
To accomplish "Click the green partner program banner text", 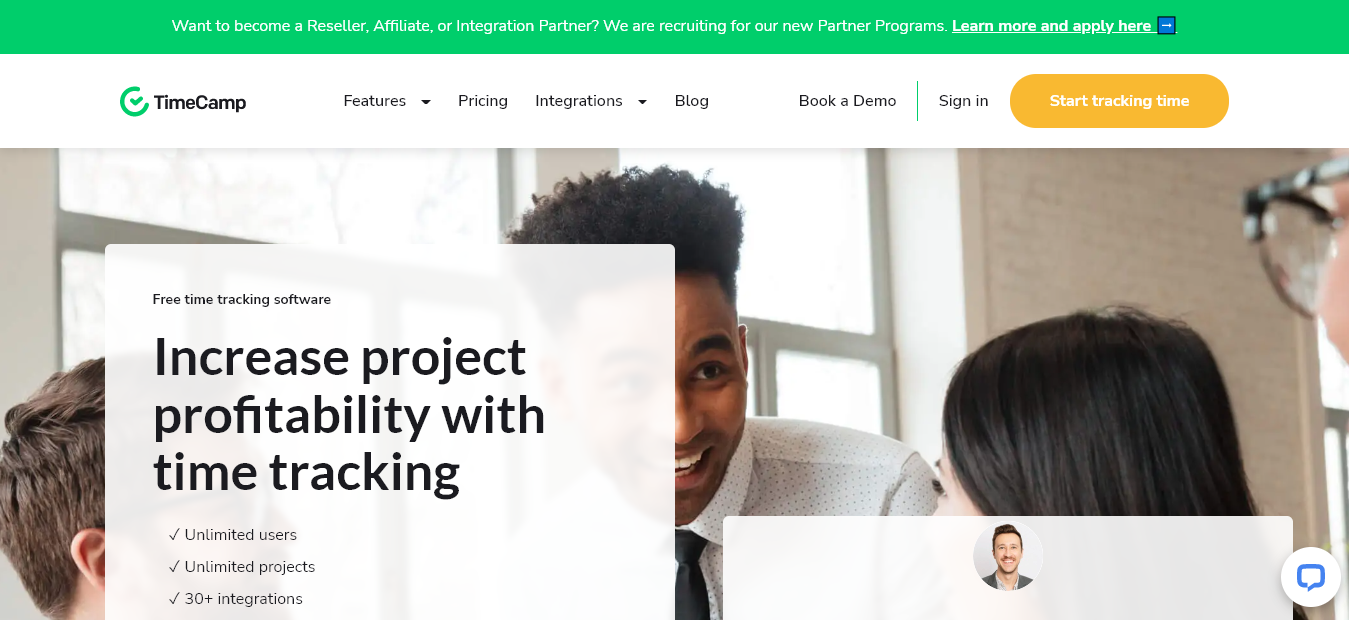I will click(x=559, y=26).
